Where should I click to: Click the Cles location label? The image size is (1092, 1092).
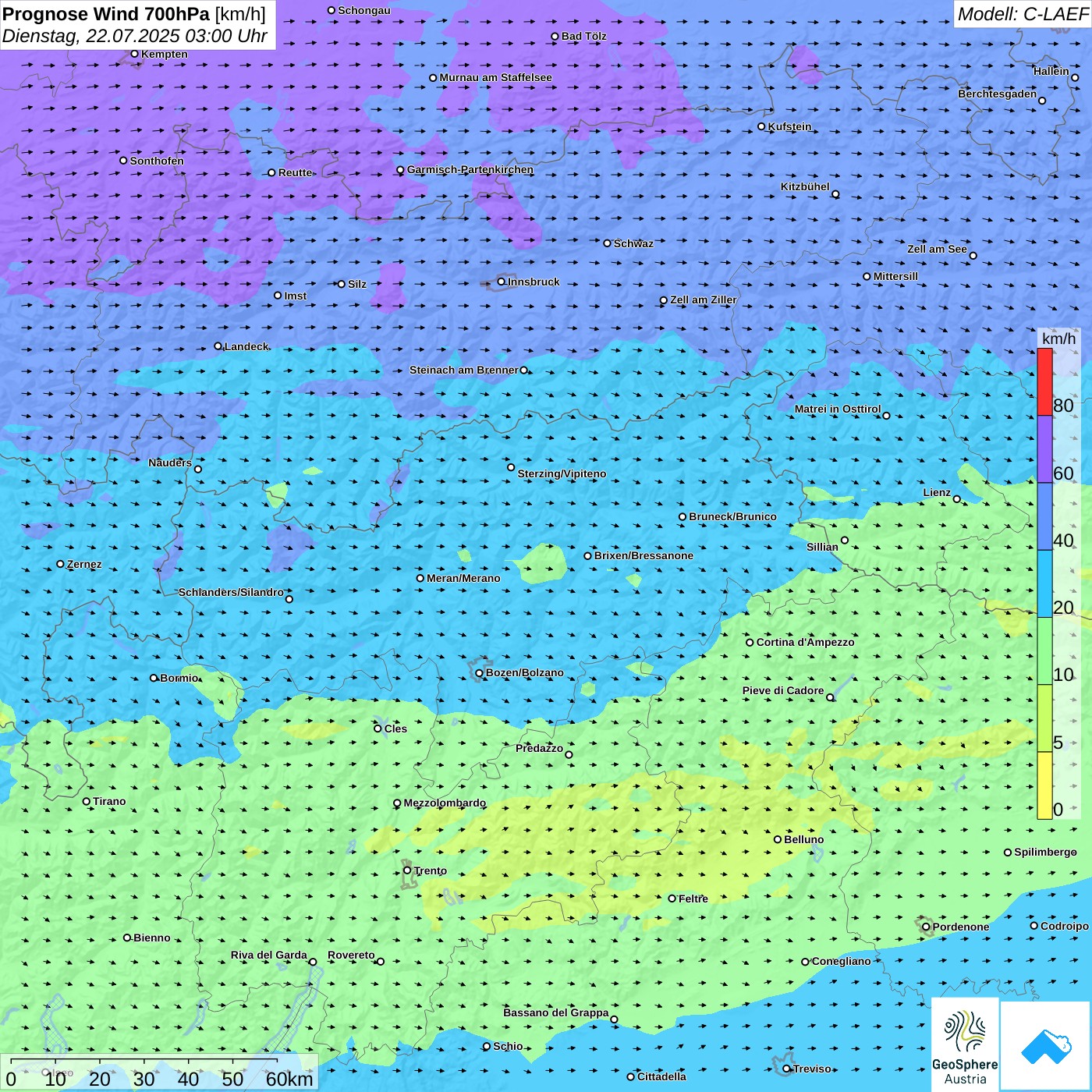click(395, 729)
